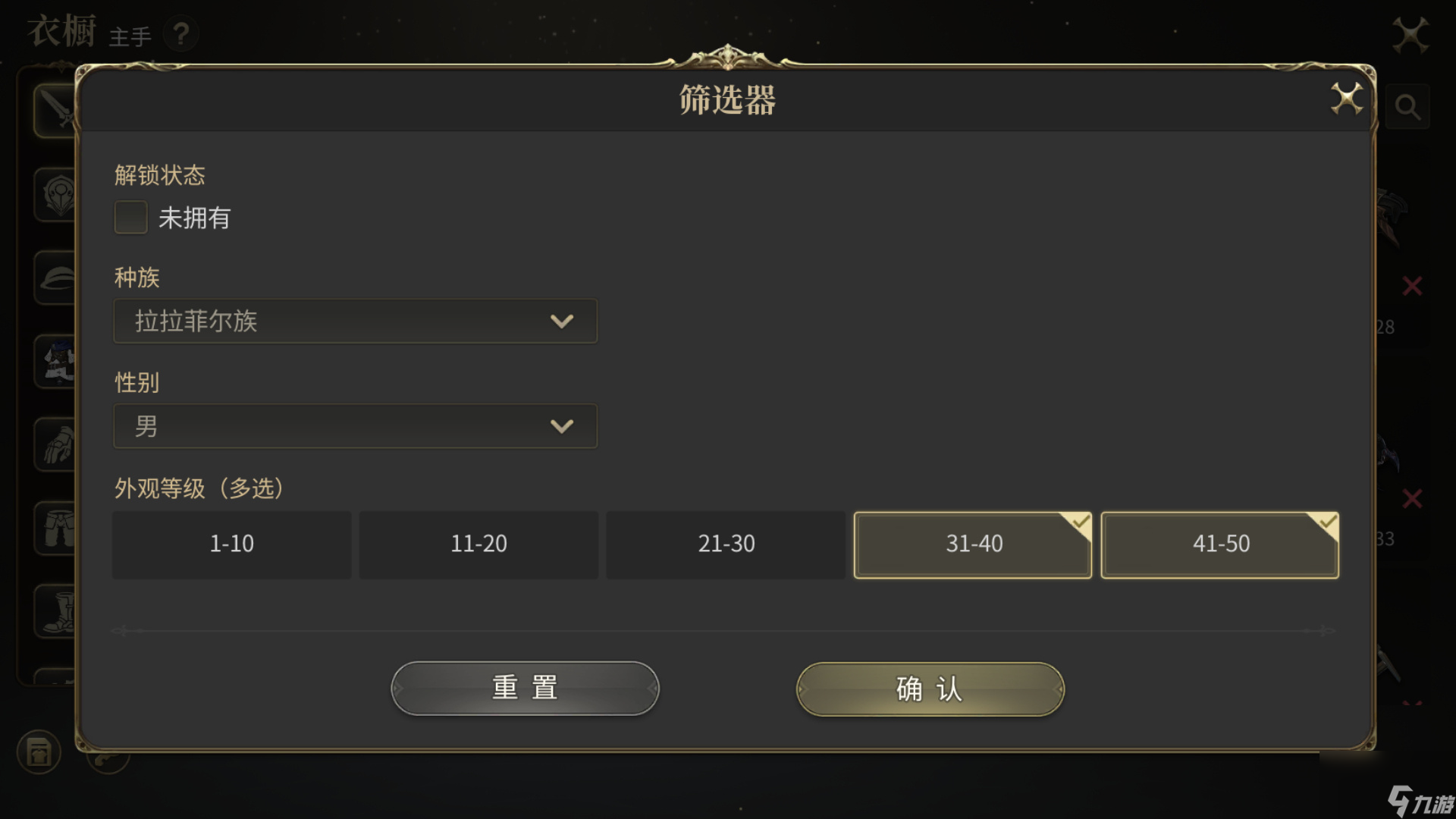Click the sword main-hand weapon icon
This screenshot has width=1456, height=819.
click(x=55, y=110)
